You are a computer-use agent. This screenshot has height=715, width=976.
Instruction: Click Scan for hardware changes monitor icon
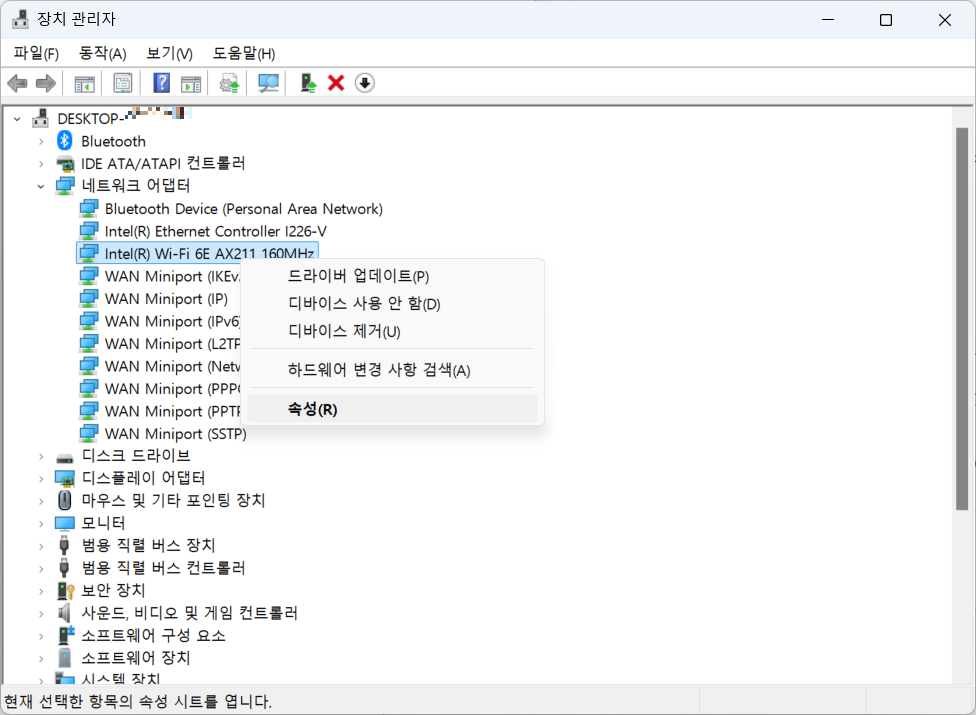(x=268, y=83)
